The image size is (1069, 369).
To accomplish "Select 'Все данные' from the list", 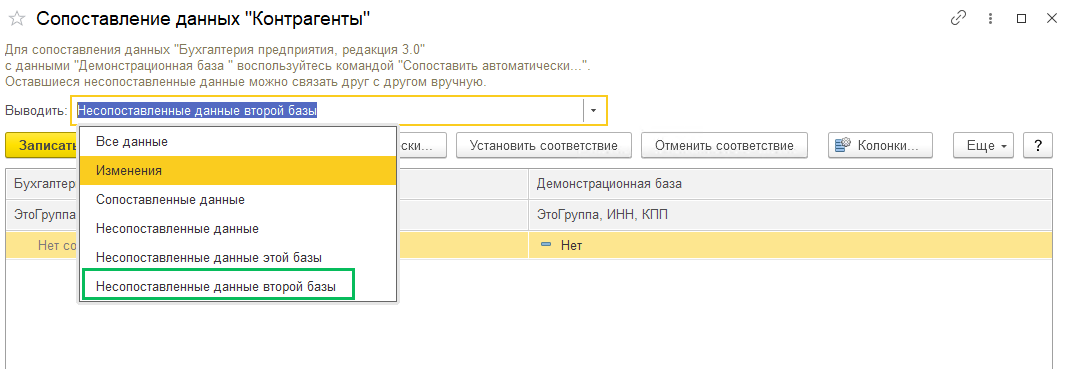I will coord(238,142).
